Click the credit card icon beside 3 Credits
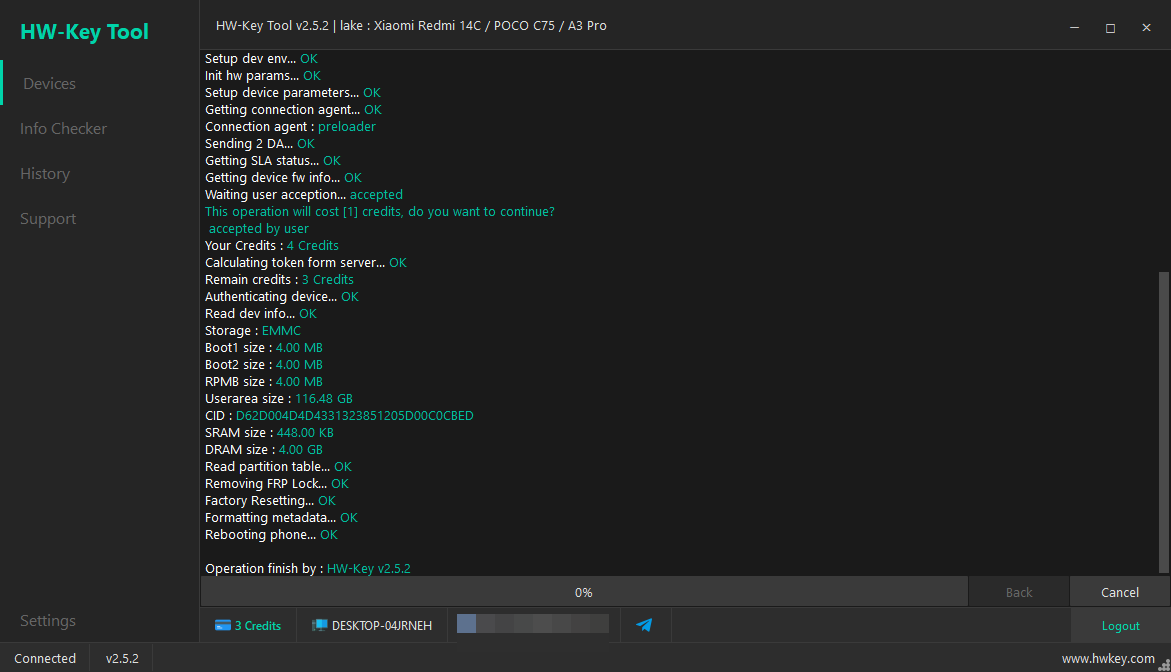 click(223, 625)
